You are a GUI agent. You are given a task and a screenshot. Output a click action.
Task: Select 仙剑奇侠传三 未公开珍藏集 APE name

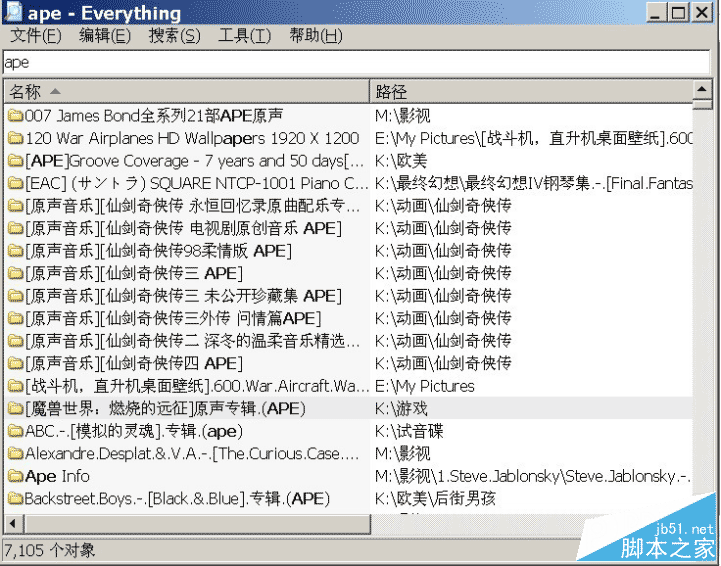pos(183,296)
